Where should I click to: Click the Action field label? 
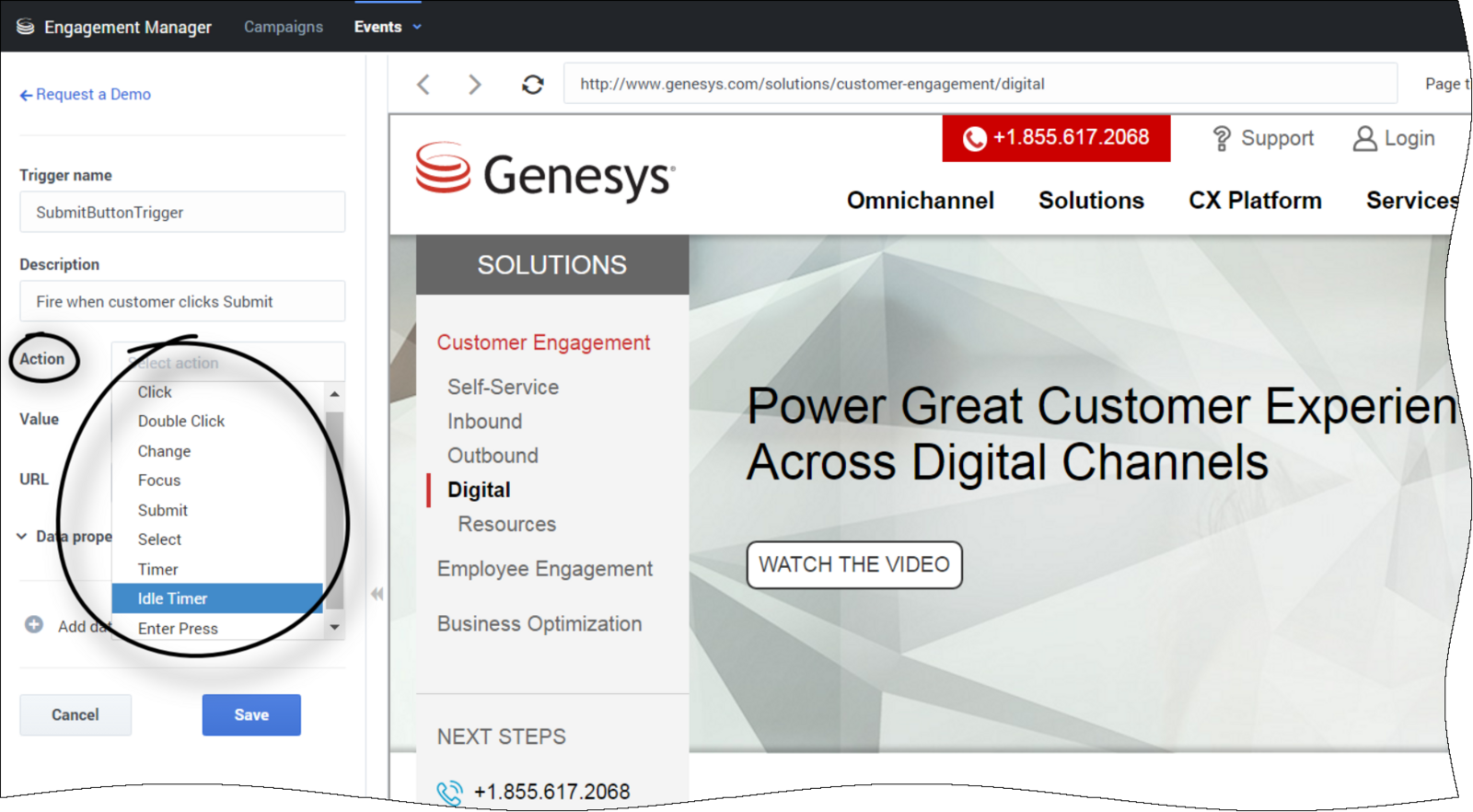pyautogui.click(x=42, y=359)
